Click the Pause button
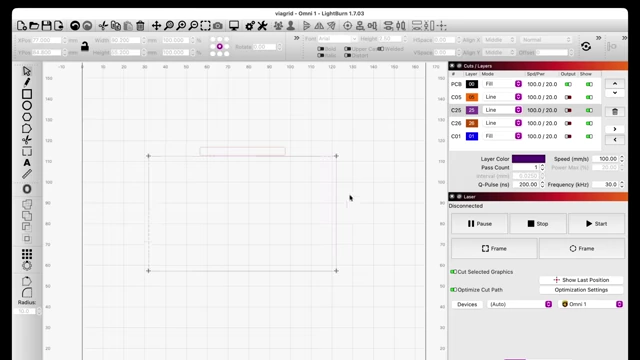This screenshot has height=360, width=640. point(480,224)
